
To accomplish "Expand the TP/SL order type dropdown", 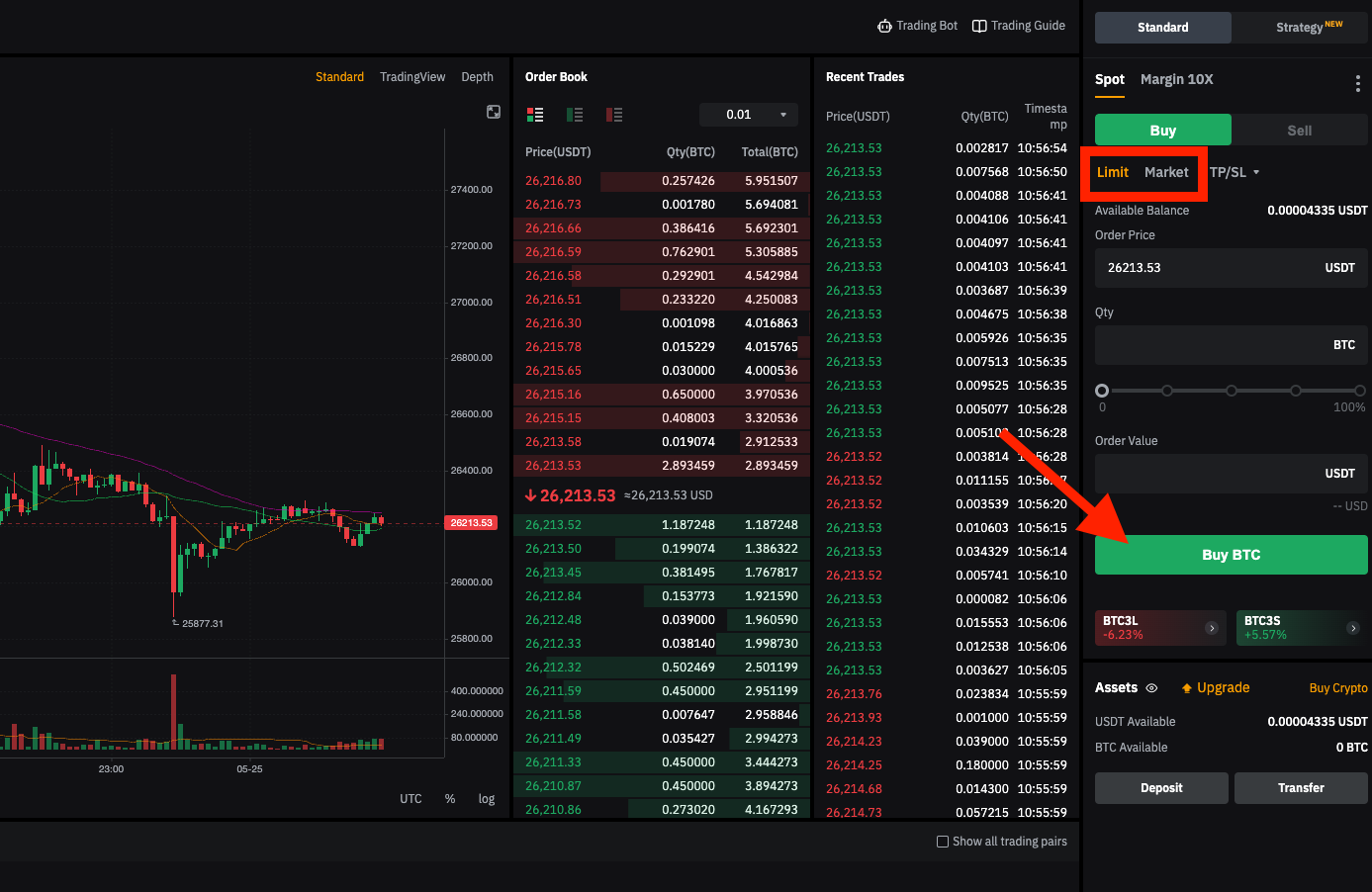I will [x=1235, y=172].
